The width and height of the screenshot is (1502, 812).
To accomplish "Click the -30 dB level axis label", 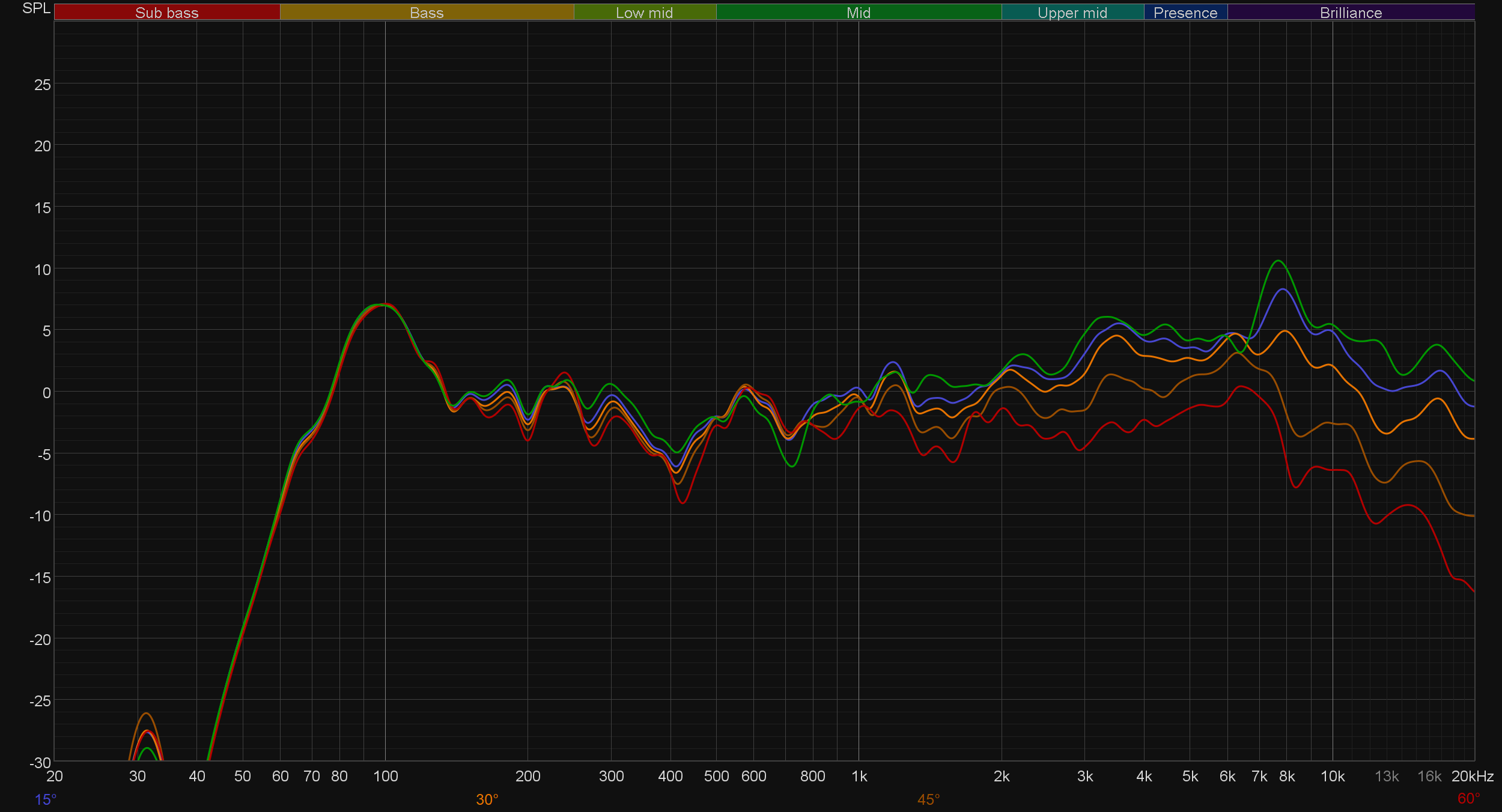I will coord(41,763).
